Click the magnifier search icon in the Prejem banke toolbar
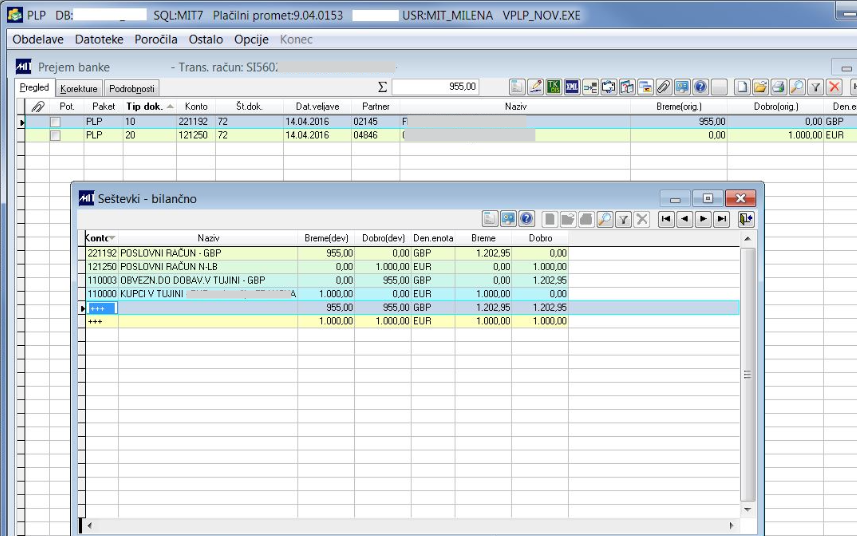 797,86
